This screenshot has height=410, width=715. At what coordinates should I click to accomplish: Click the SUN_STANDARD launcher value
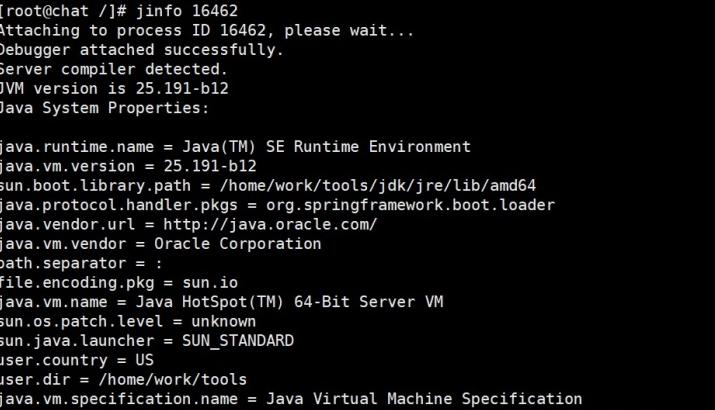click(238, 341)
